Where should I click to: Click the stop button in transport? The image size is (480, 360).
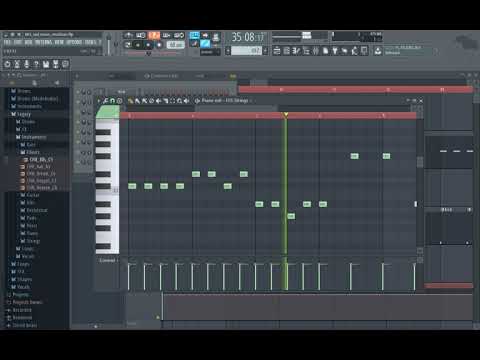148,44
